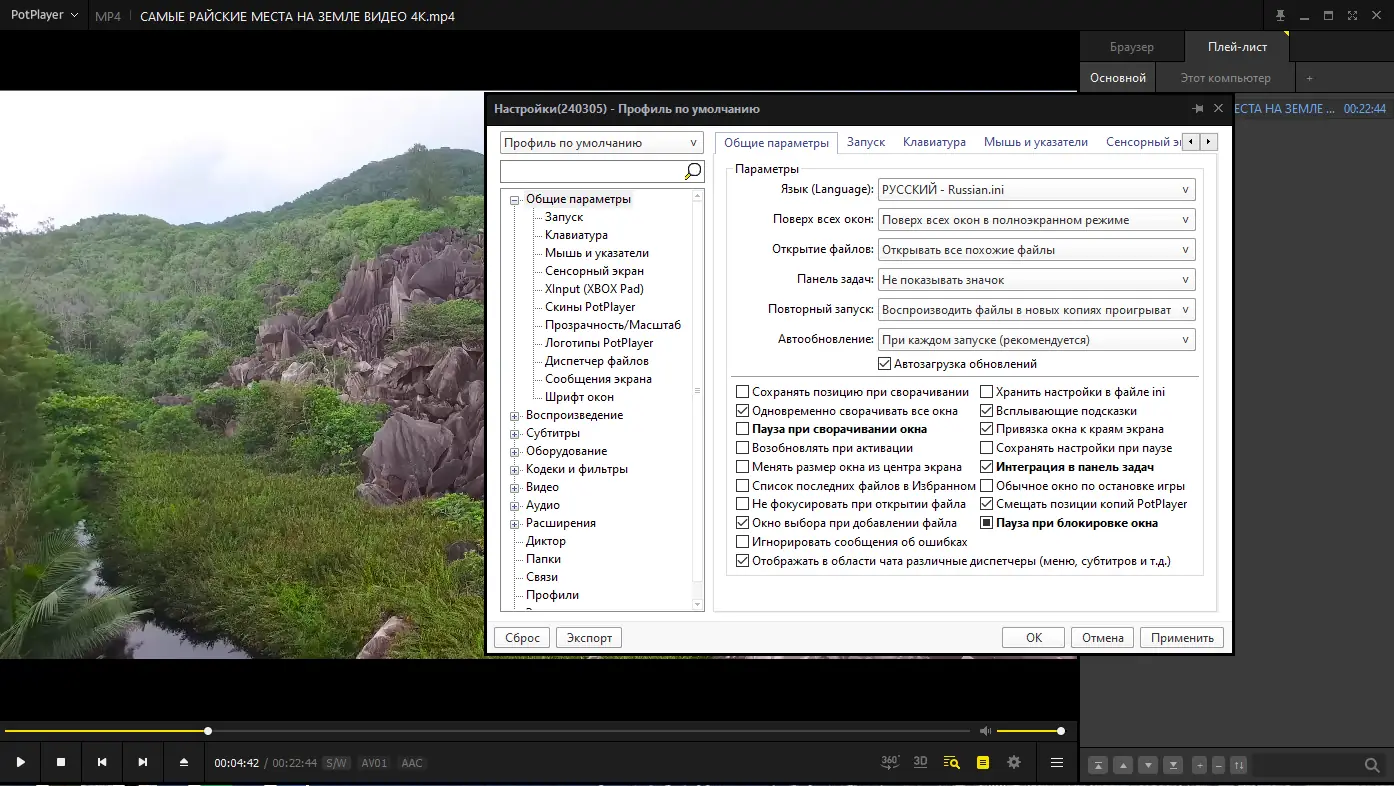Expand the 'Воспроизведение' tree node
Image resolution: width=1394 pixels, height=786 pixels.
point(515,416)
